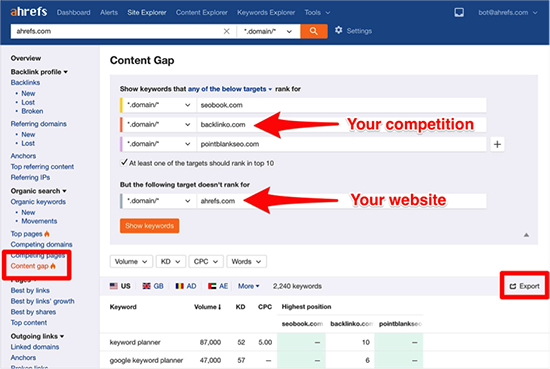Image resolution: width=550 pixels, height=369 pixels.
Task: Open Competing domains link
Action: point(41,244)
